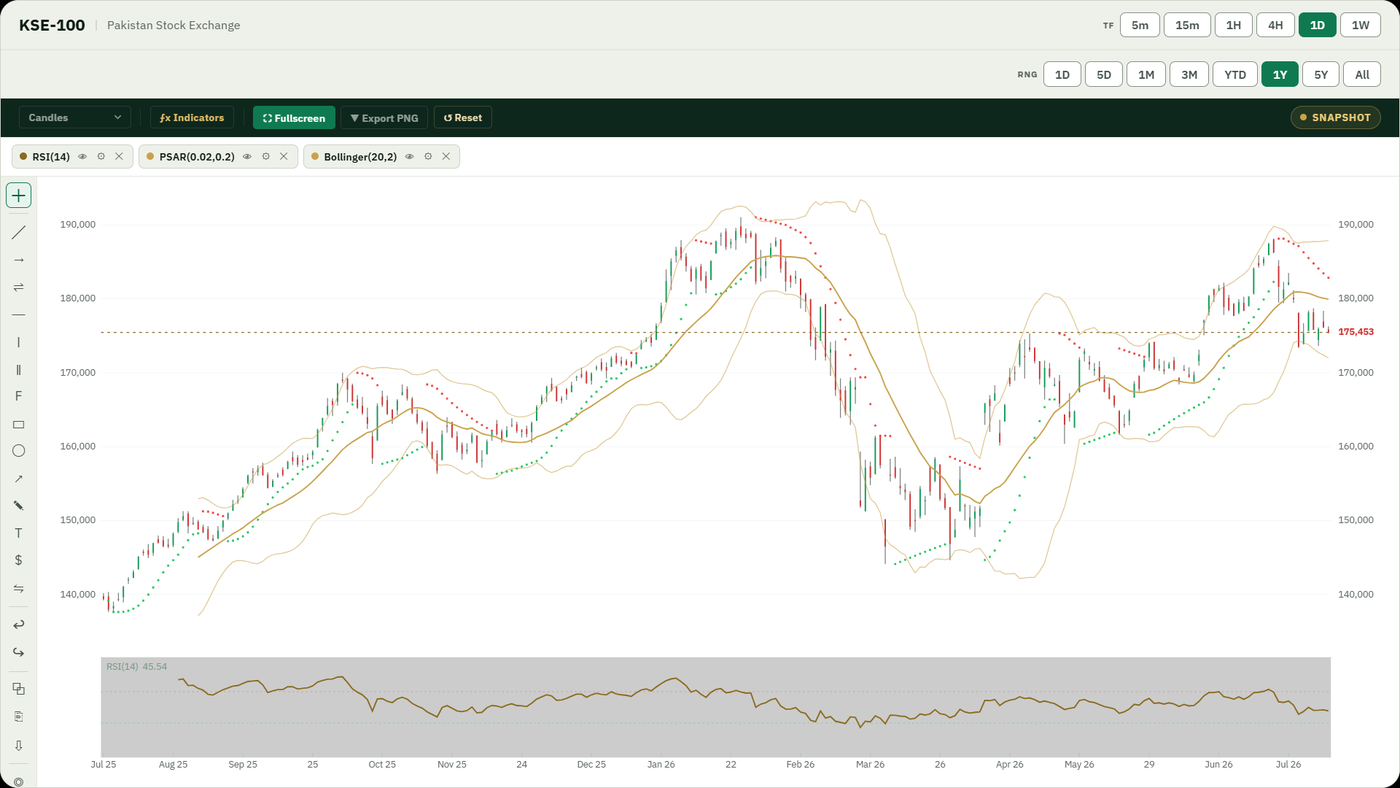The width and height of the screenshot is (1400, 788).
Task: Set range to 5D
Action: [1104, 74]
